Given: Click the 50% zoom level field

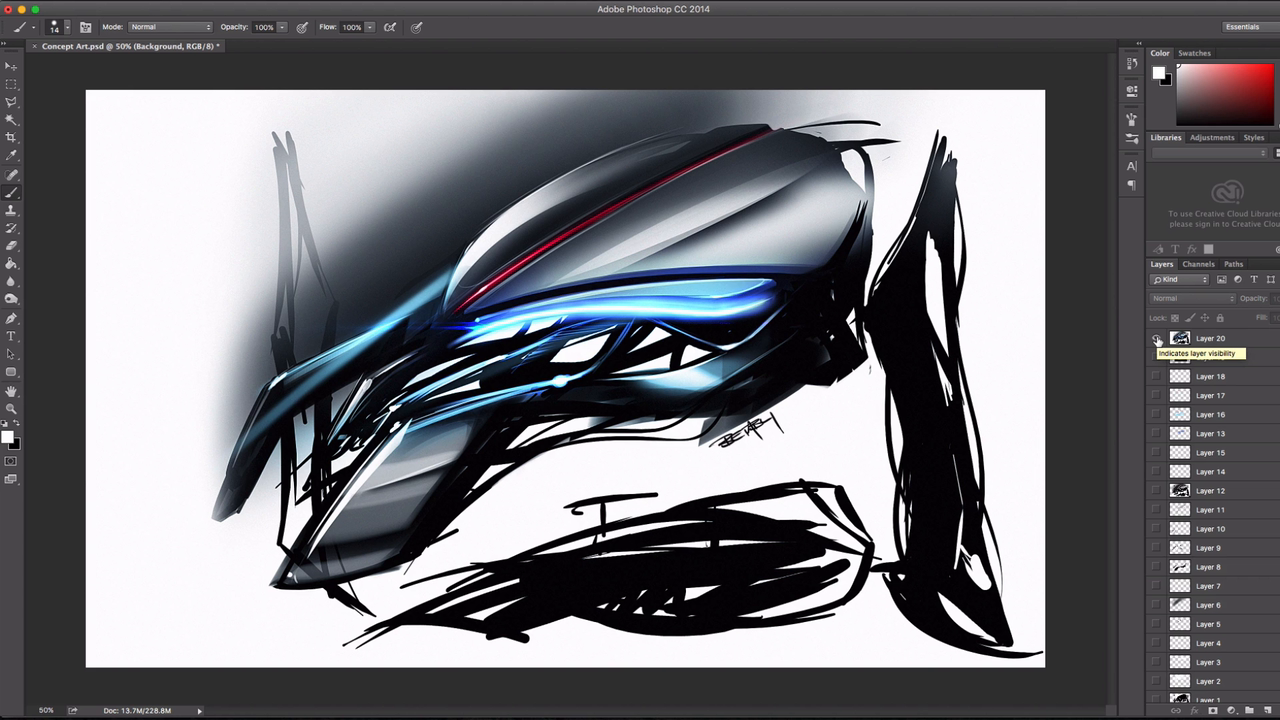Looking at the screenshot, I should click(x=46, y=710).
